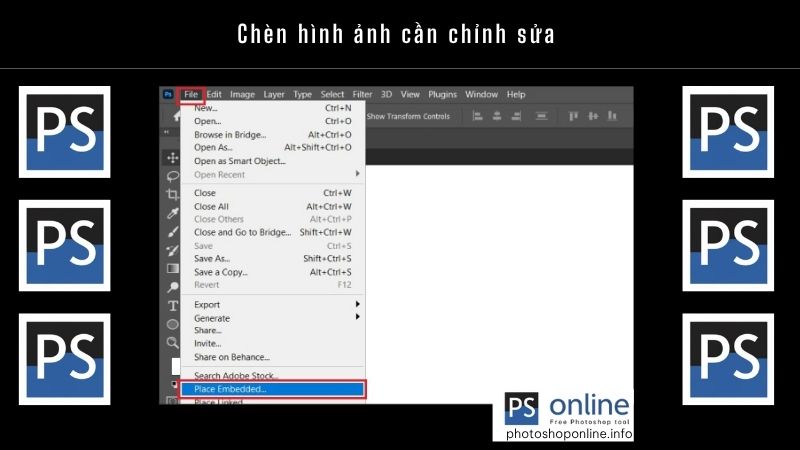Toggle Show Transform Controls option
Viewport: 800px width, 450px height.
(x=408, y=116)
